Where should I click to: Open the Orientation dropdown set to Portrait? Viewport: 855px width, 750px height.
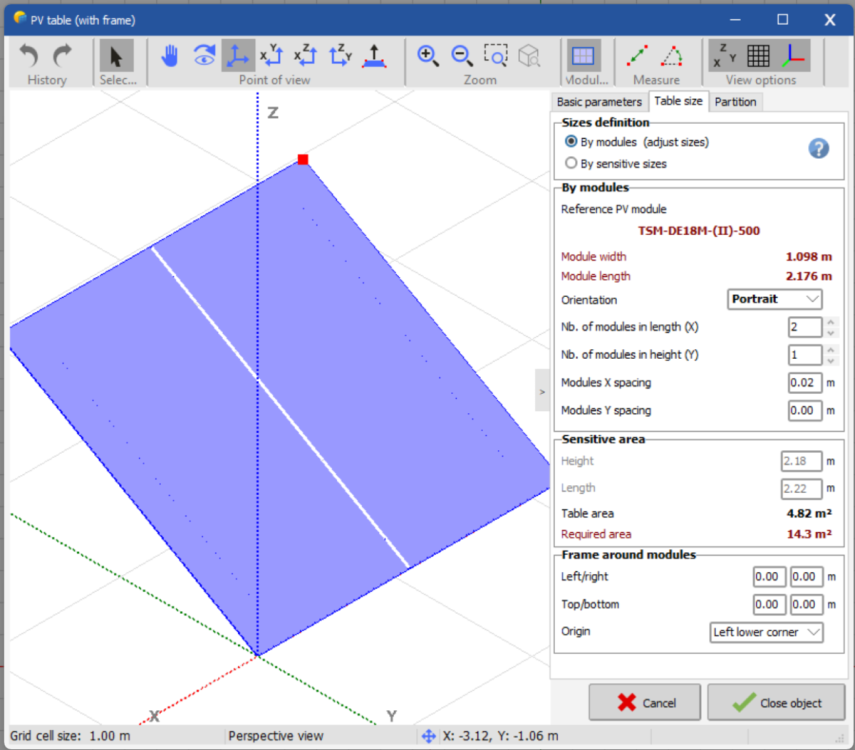click(x=774, y=299)
